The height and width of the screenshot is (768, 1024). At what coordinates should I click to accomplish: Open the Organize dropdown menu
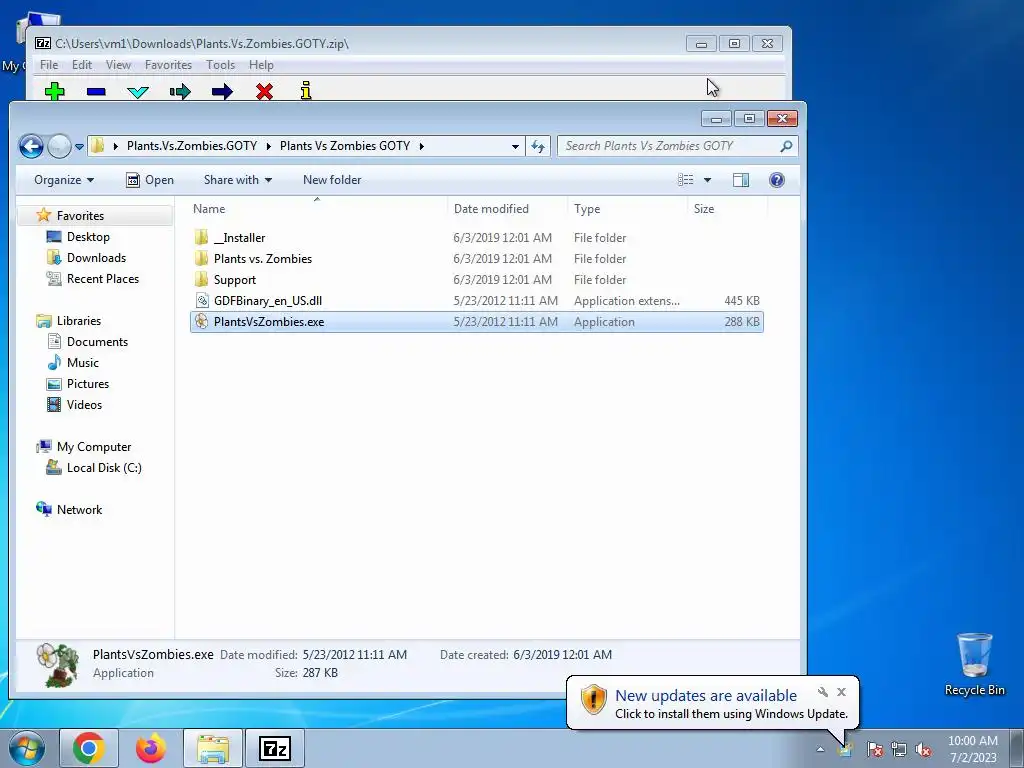(64, 180)
